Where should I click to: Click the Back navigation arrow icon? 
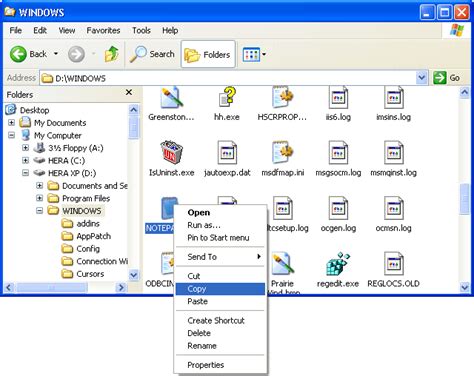click(18, 54)
